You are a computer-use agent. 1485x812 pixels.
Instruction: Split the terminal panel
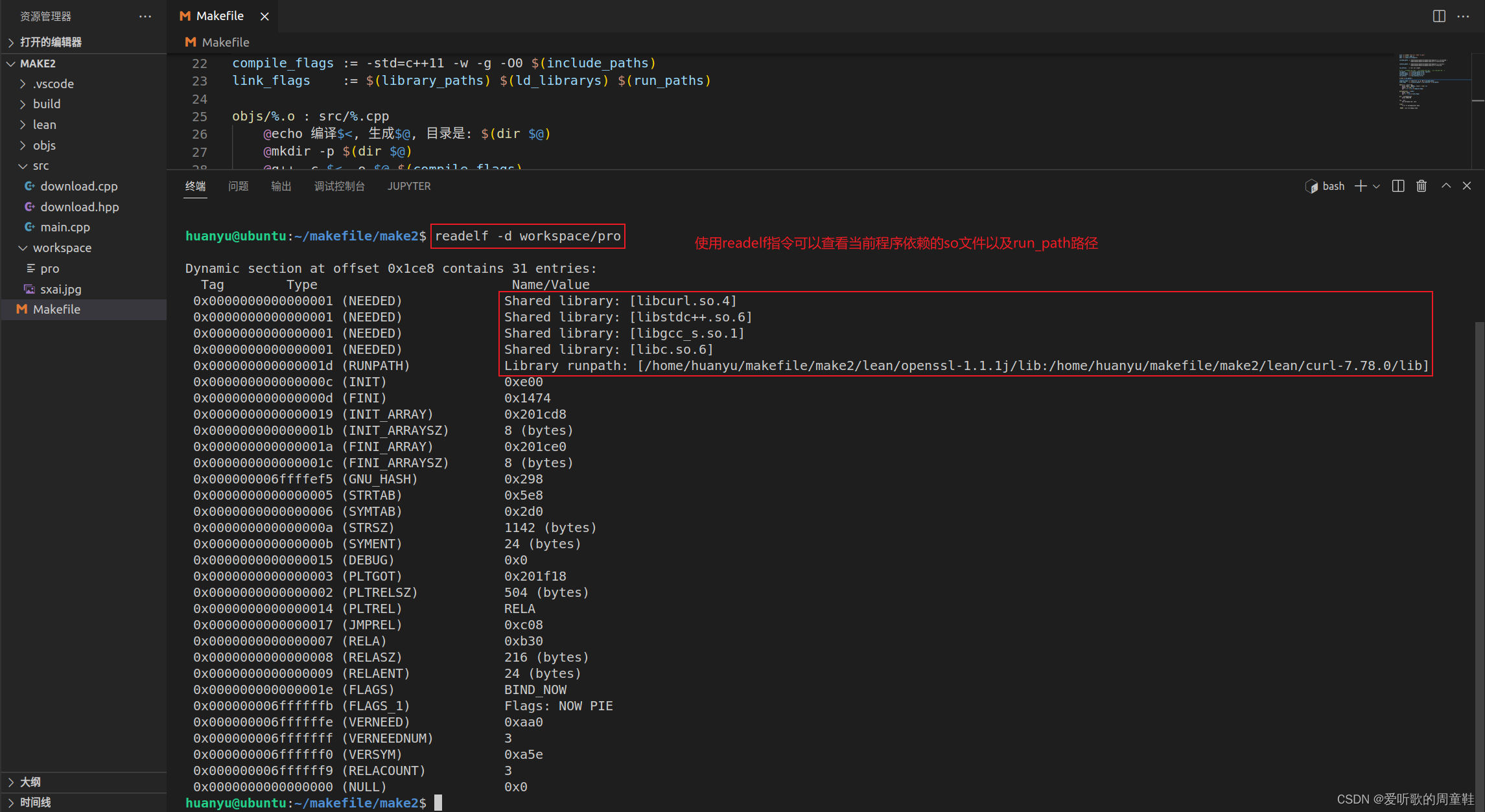(x=1398, y=186)
